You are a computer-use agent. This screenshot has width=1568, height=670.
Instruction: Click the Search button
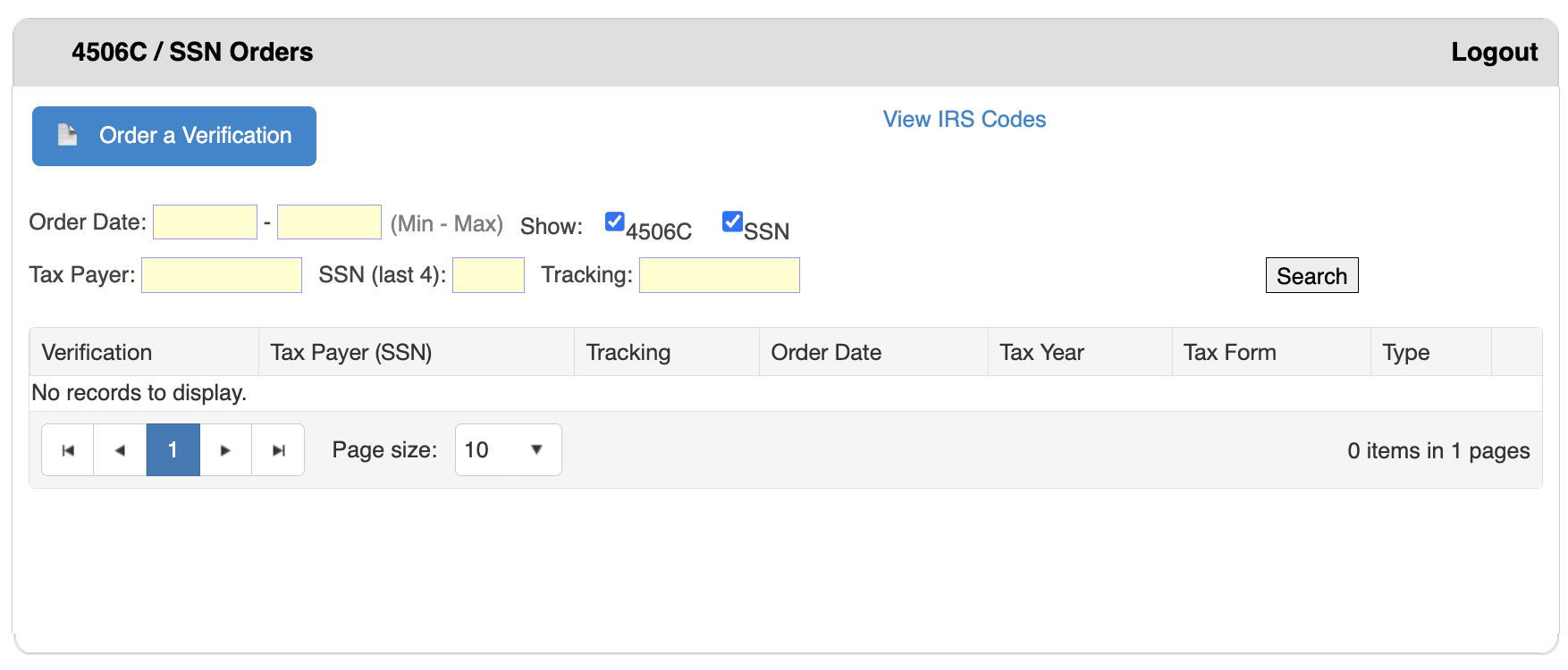point(1311,276)
